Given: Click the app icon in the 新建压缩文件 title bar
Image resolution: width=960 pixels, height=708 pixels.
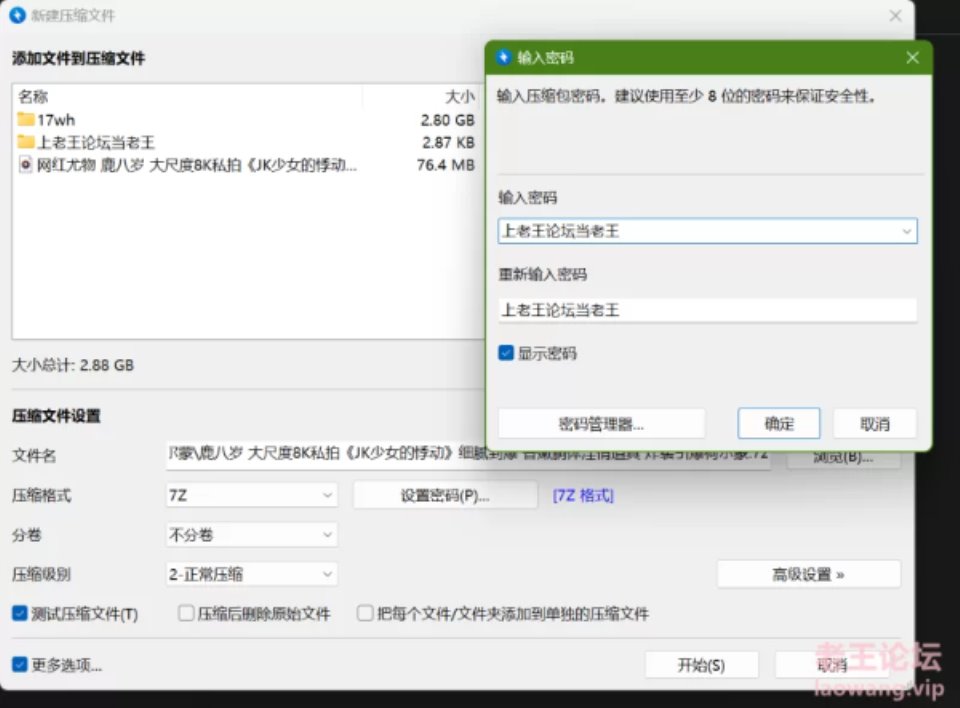Looking at the screenshot, I should [x=18, y=15].
